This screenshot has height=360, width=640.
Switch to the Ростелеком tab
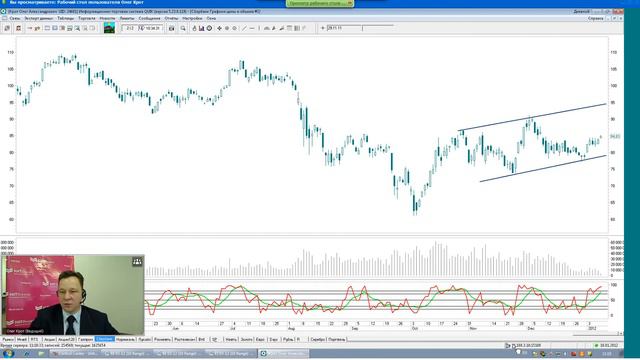click(184, 339)
